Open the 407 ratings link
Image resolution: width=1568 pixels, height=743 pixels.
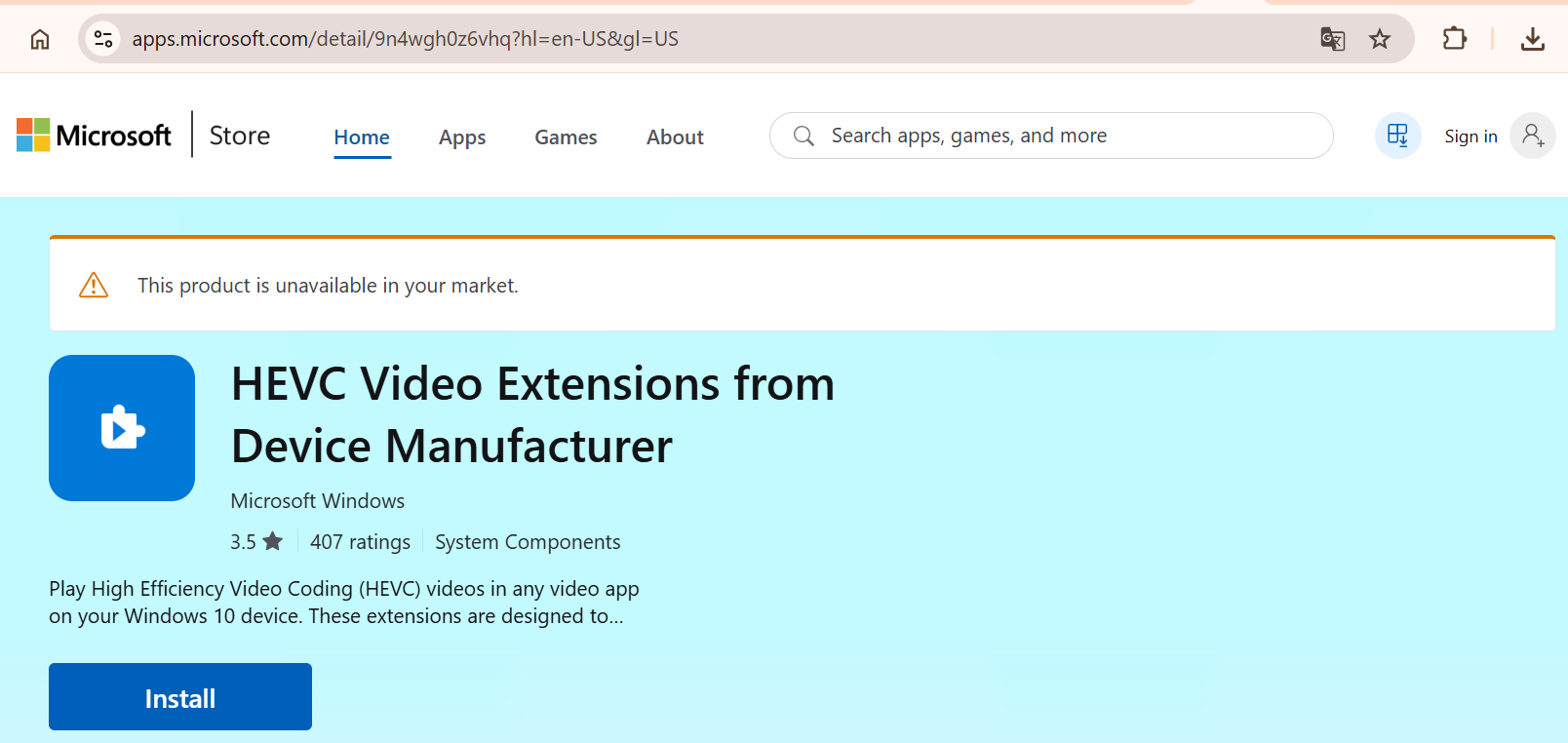[360, 542]
